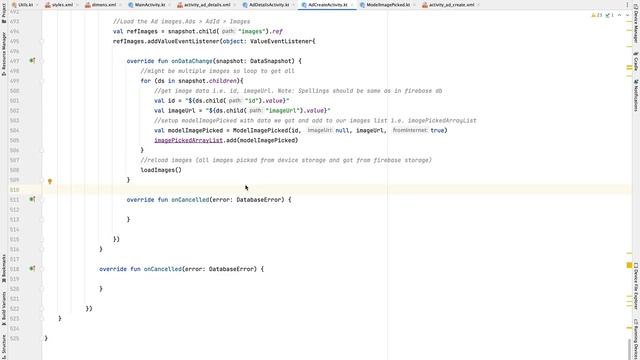This screenshot has width=640, height=360.
Task: Click the refImages variable declaration
Action: [142, 31]
